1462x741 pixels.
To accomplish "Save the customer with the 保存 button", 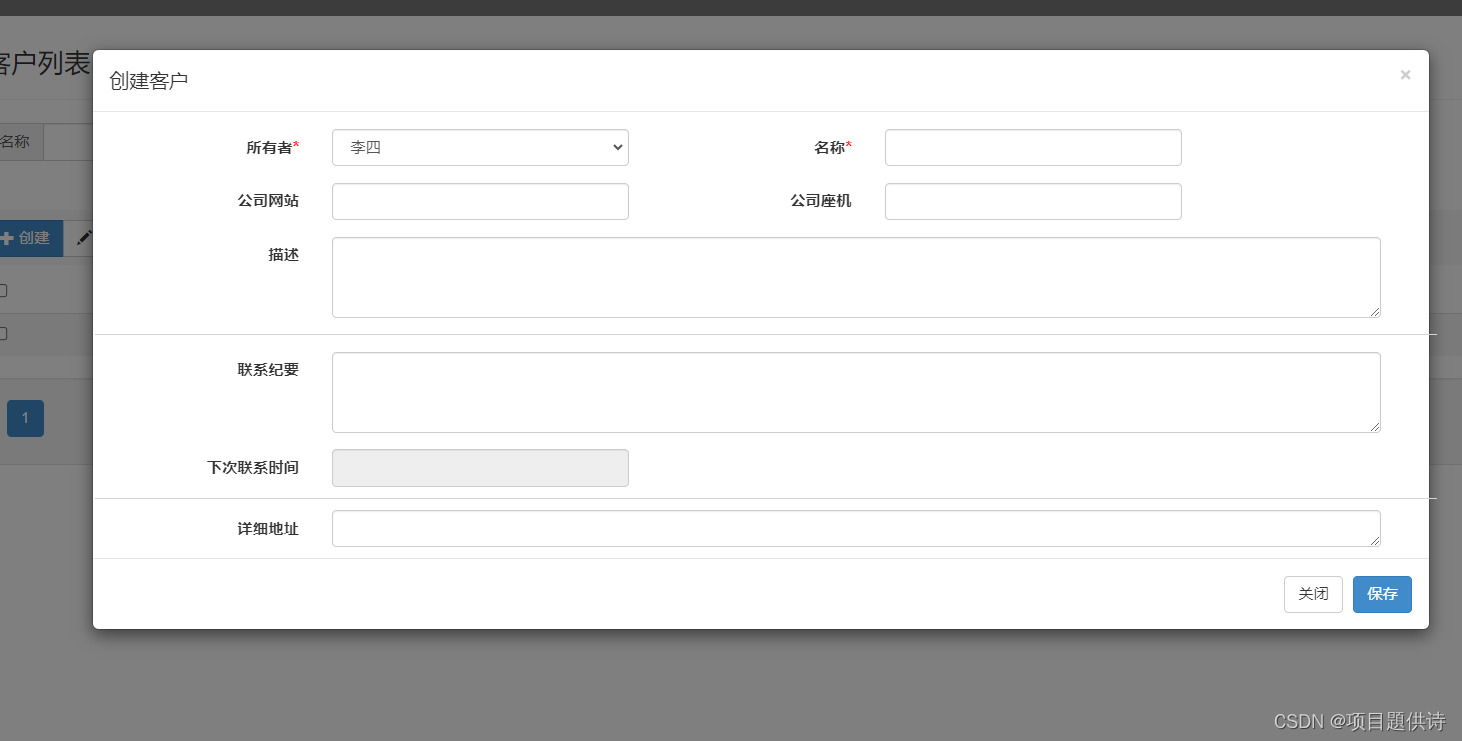I will pos(1382,594).
